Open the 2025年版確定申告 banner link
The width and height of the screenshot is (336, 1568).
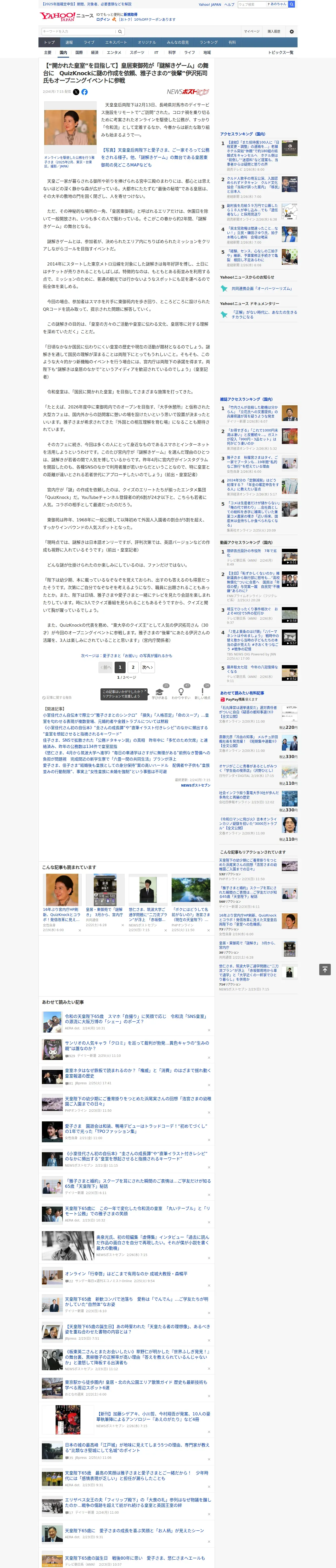click(x=87, y=4)
